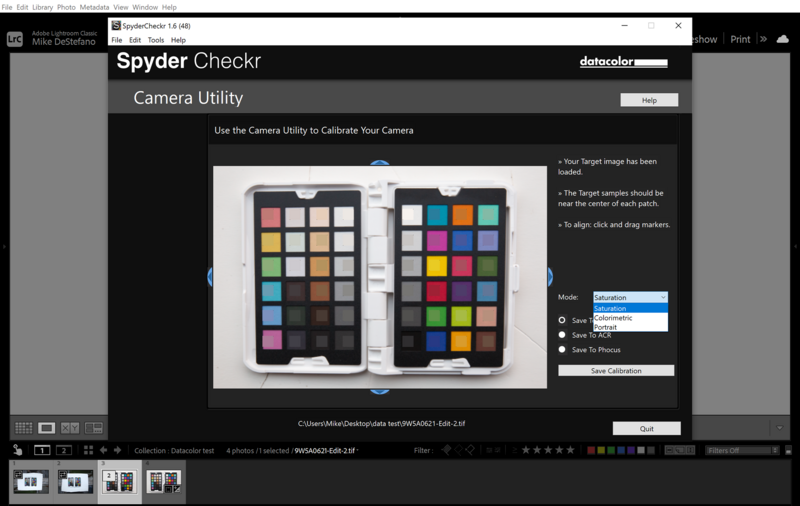The height and width of the screenshot is (506, 800).
Task: Filter by green color label
Action: pyautogui.click(x=611, y=450)
